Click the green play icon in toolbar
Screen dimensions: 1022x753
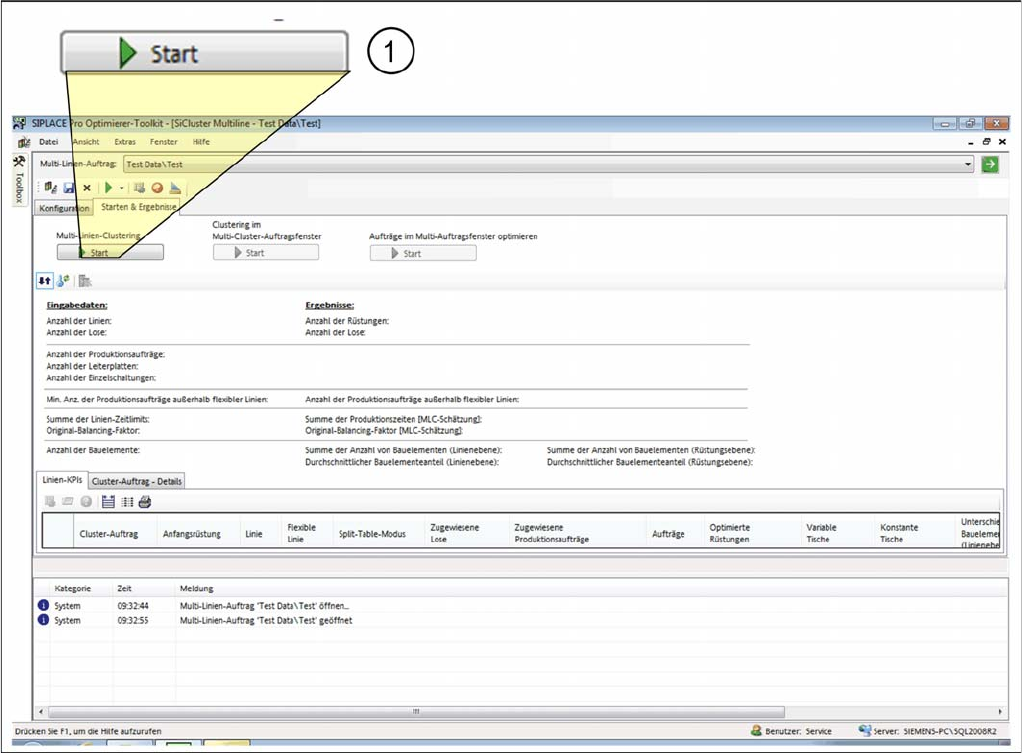108,187
